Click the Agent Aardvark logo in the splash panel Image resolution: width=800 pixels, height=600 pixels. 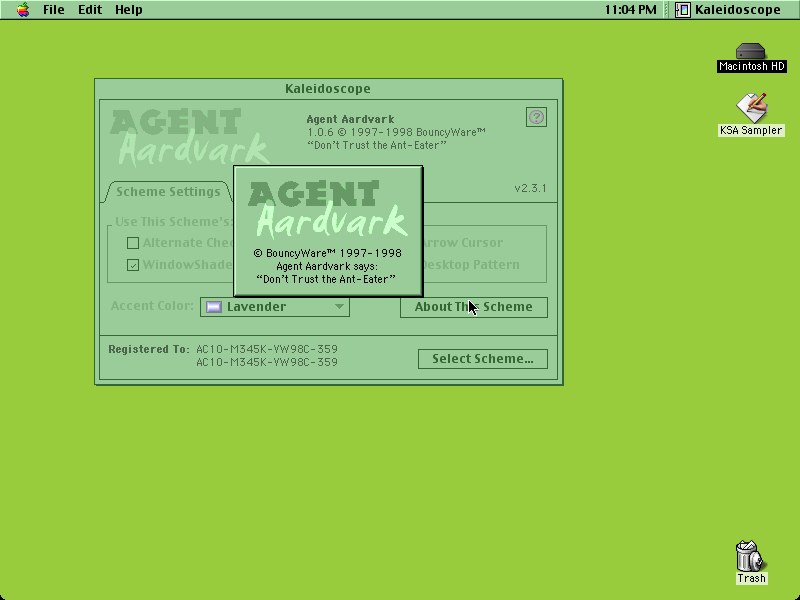(x=328, y=209)
